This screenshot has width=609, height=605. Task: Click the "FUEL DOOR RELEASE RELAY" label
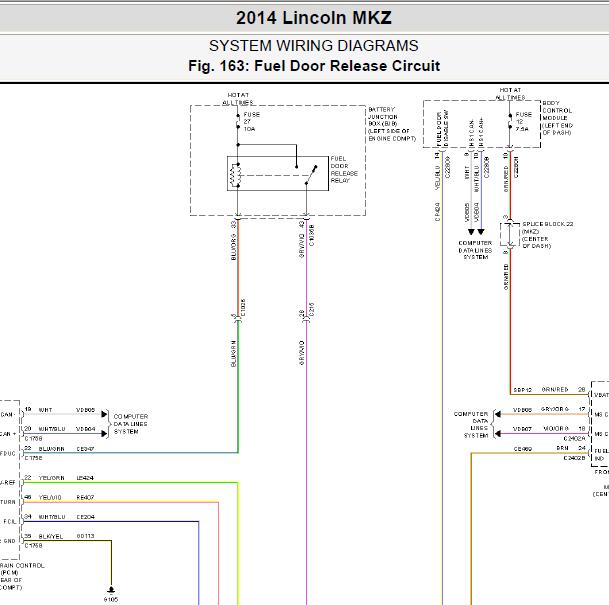(x=344, y=169)
